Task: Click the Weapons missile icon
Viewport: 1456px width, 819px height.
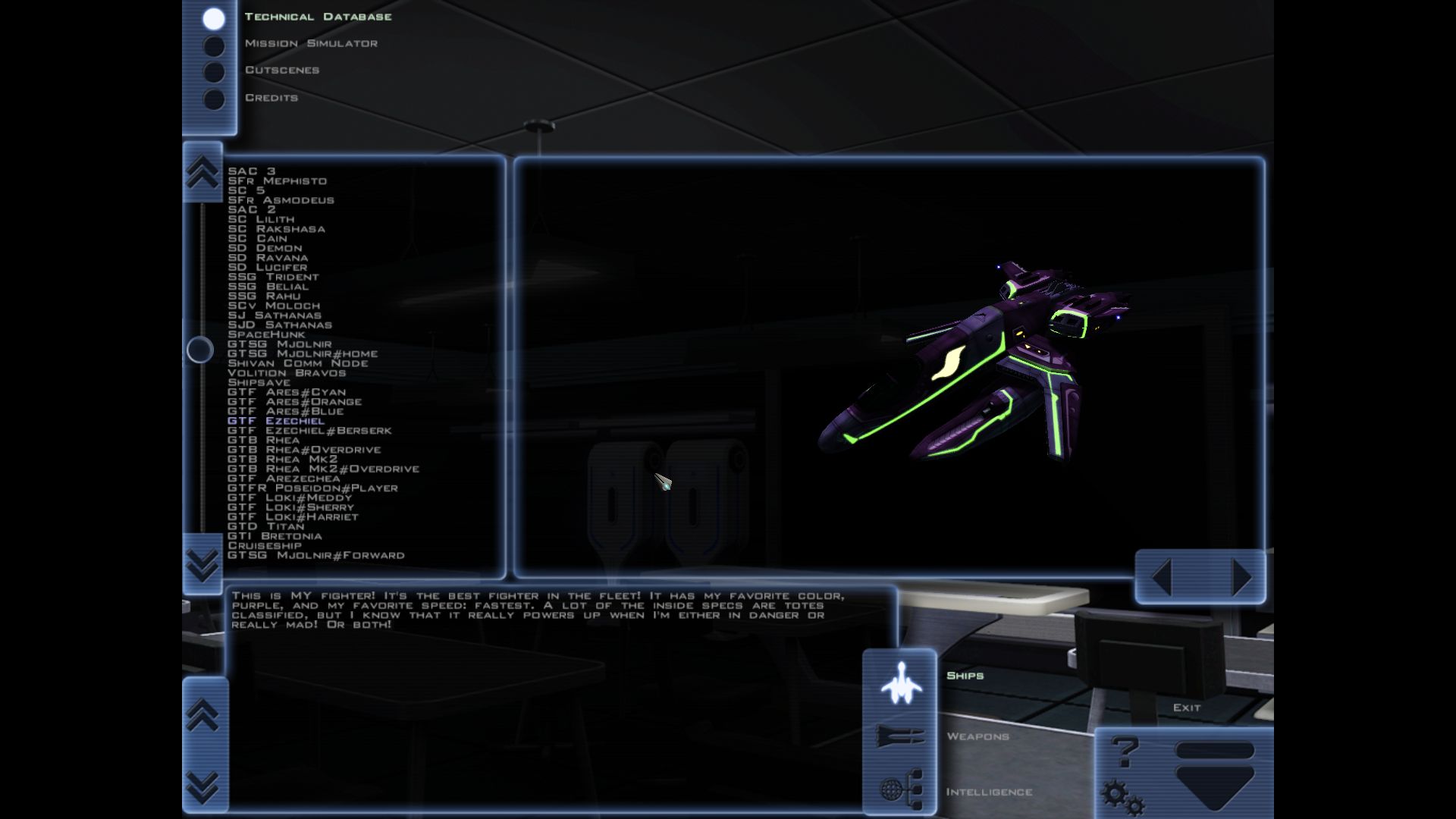Action: [x=901, y=736]
